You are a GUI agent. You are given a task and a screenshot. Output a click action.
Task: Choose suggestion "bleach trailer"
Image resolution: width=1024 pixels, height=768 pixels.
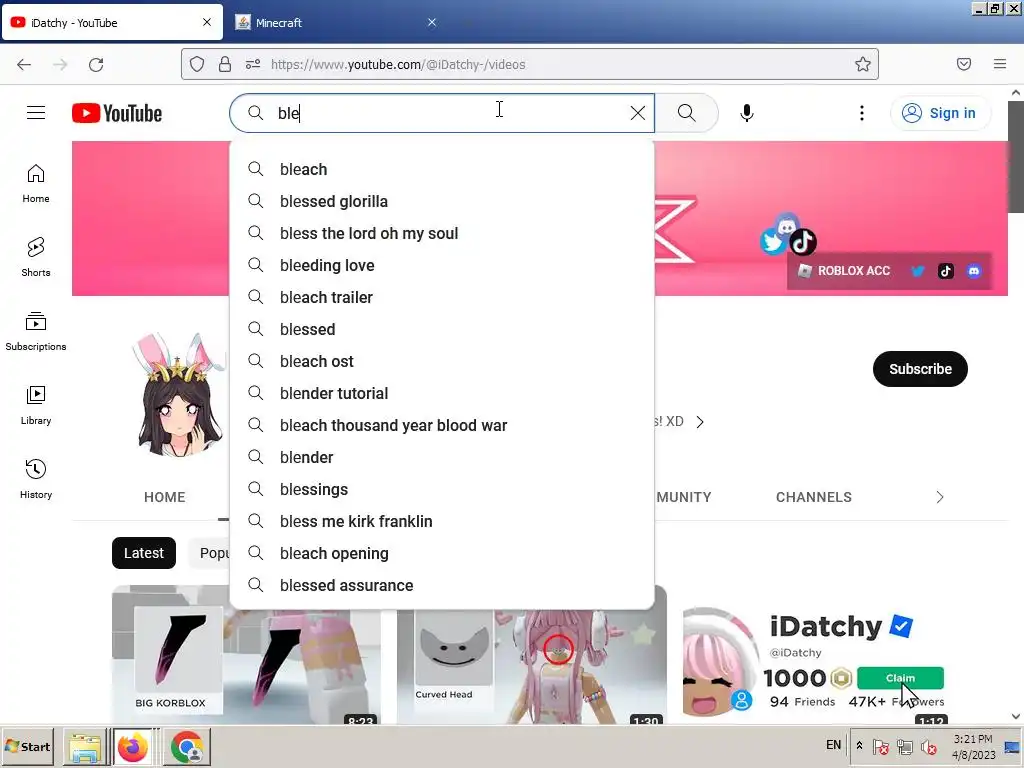click(x=442, y=297)
